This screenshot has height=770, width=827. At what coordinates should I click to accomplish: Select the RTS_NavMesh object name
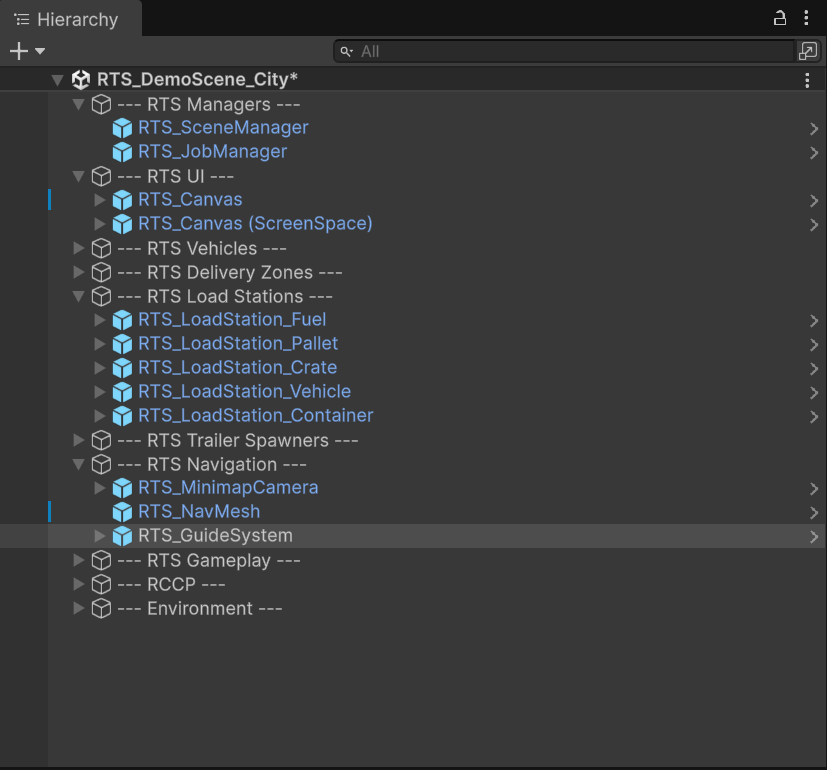[199, 512]
